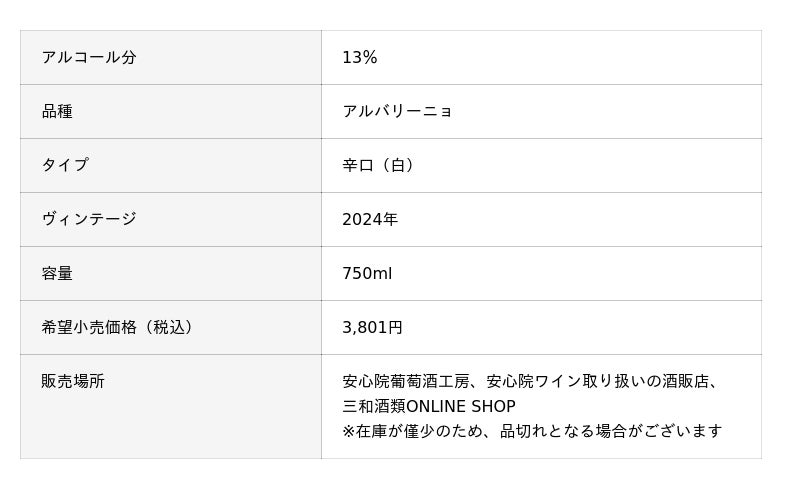Screen dimensions: 800x489
Task: Select the 2024年 vintage value
Action: (x=370, y=220)
